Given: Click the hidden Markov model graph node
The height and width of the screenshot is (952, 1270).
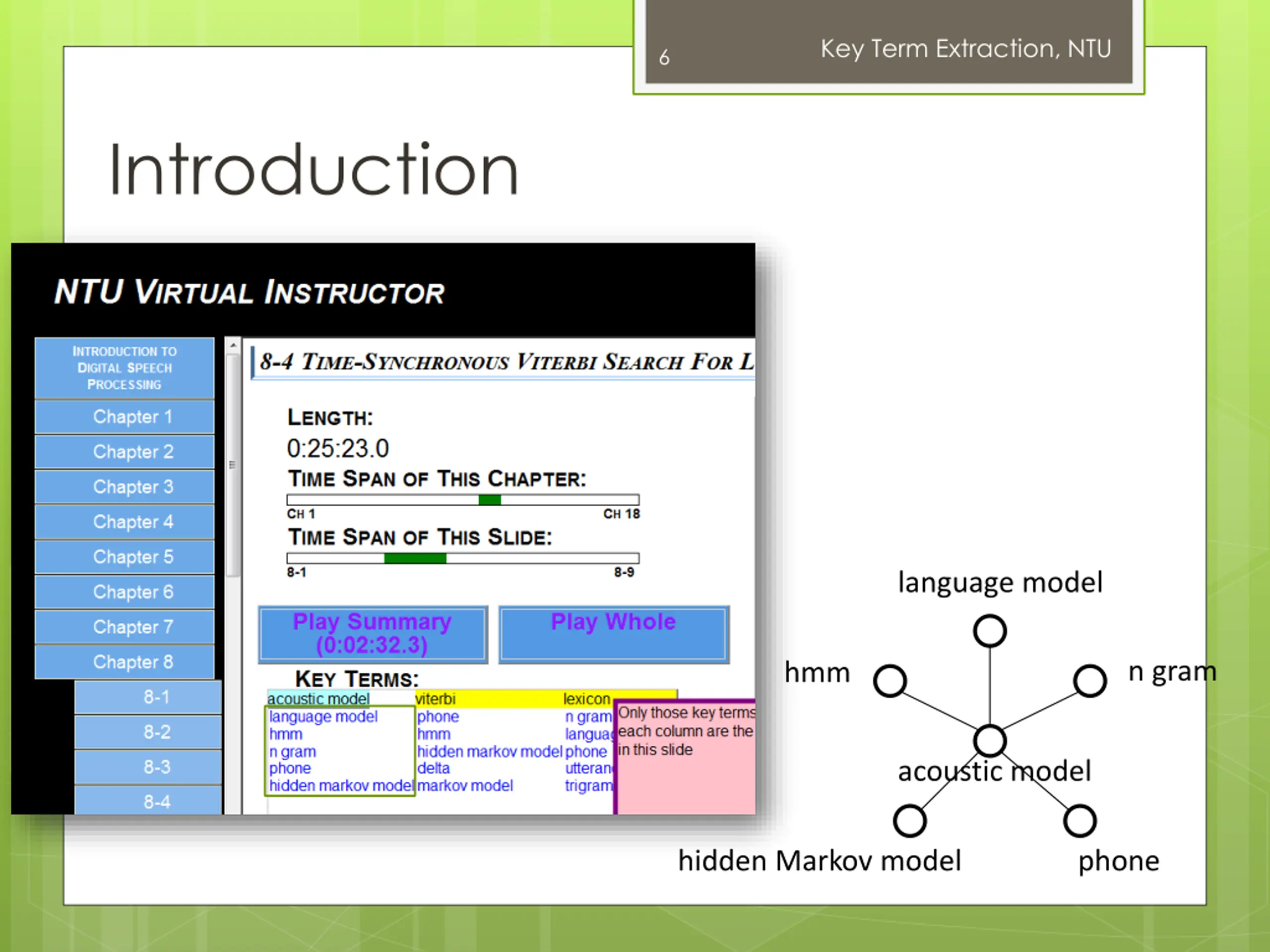Looking at the screenshot, I should point(909,821).
